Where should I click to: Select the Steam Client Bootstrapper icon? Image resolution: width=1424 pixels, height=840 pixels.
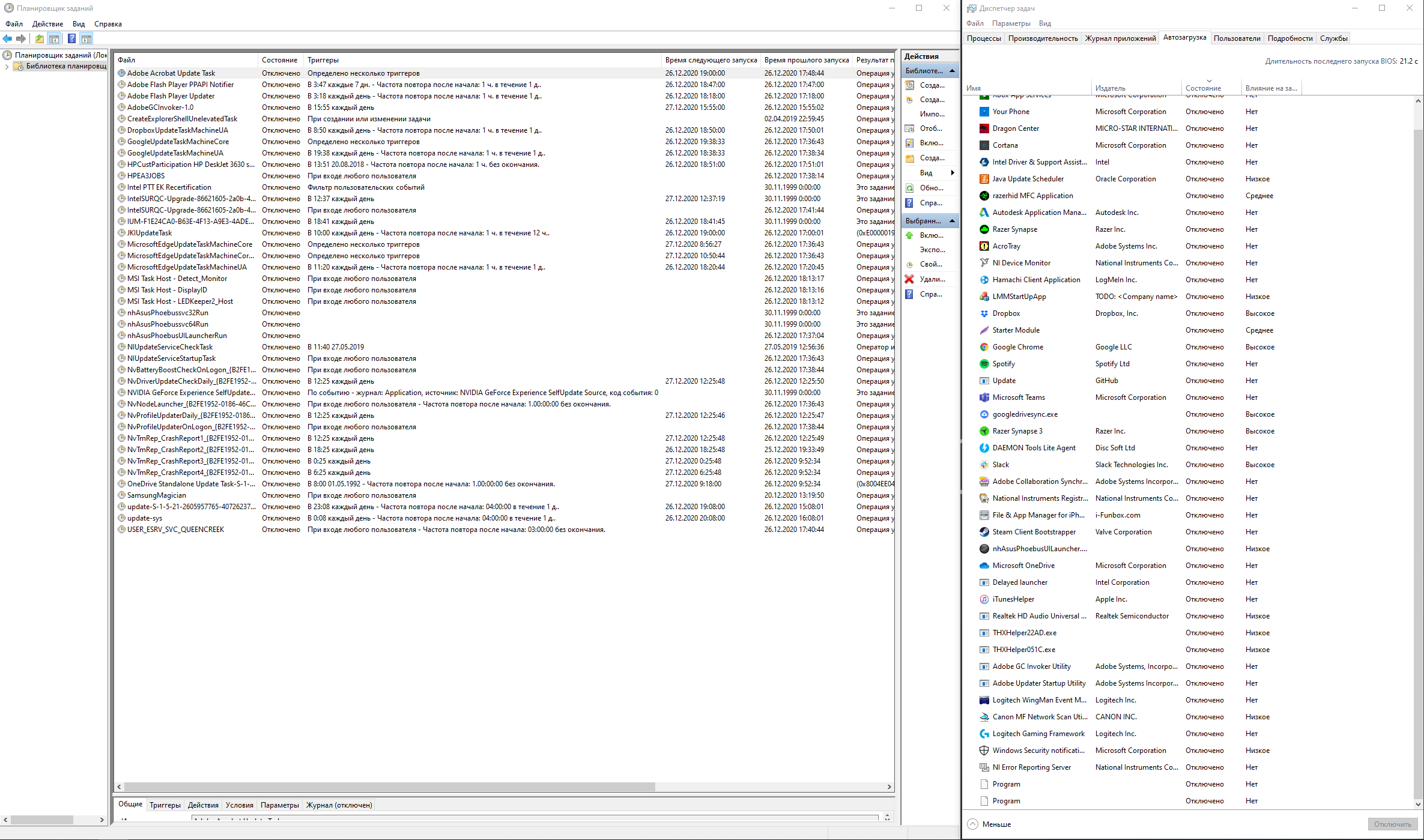point(984,532)
